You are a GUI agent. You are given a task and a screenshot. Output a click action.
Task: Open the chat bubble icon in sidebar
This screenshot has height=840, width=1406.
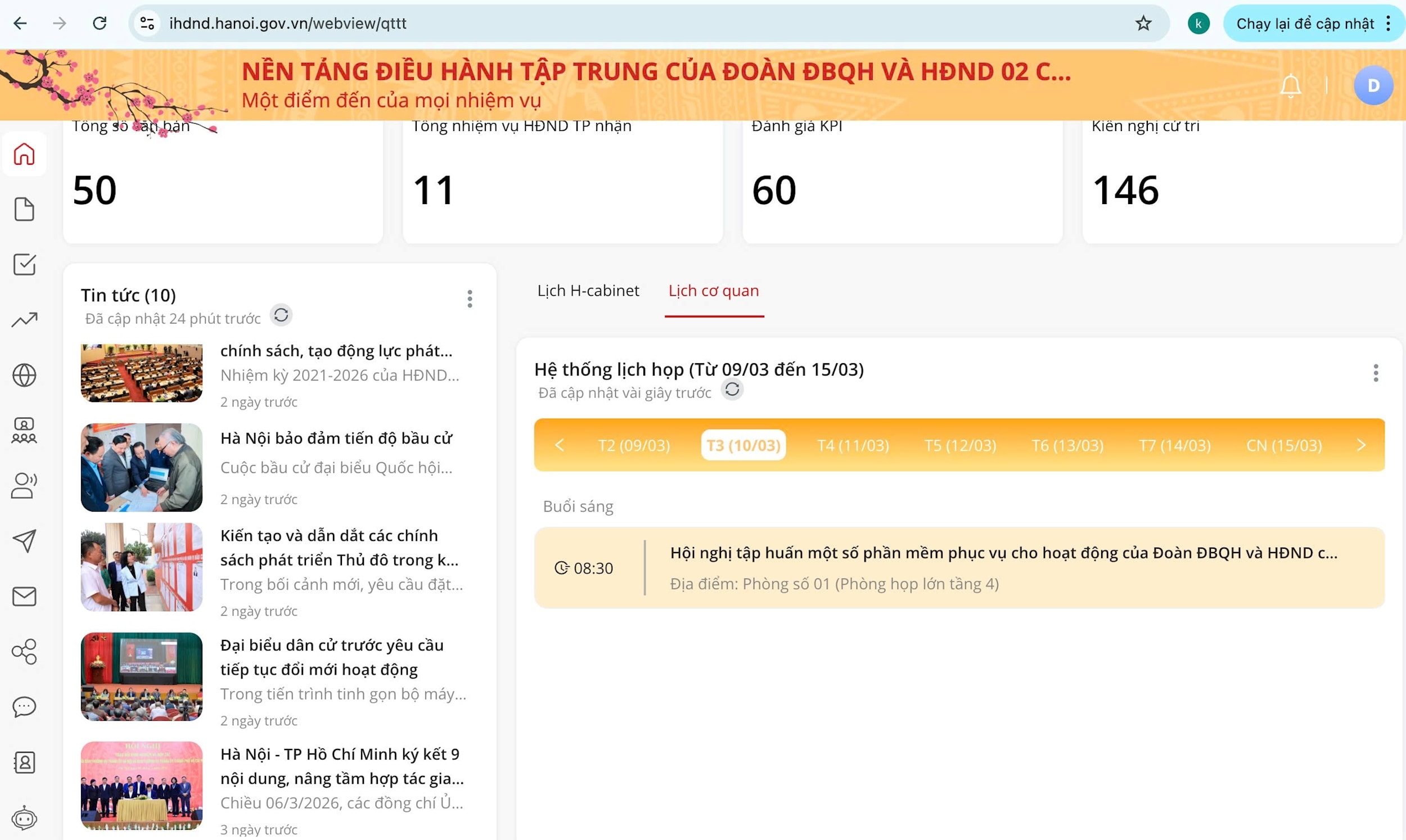click(24, 706)
